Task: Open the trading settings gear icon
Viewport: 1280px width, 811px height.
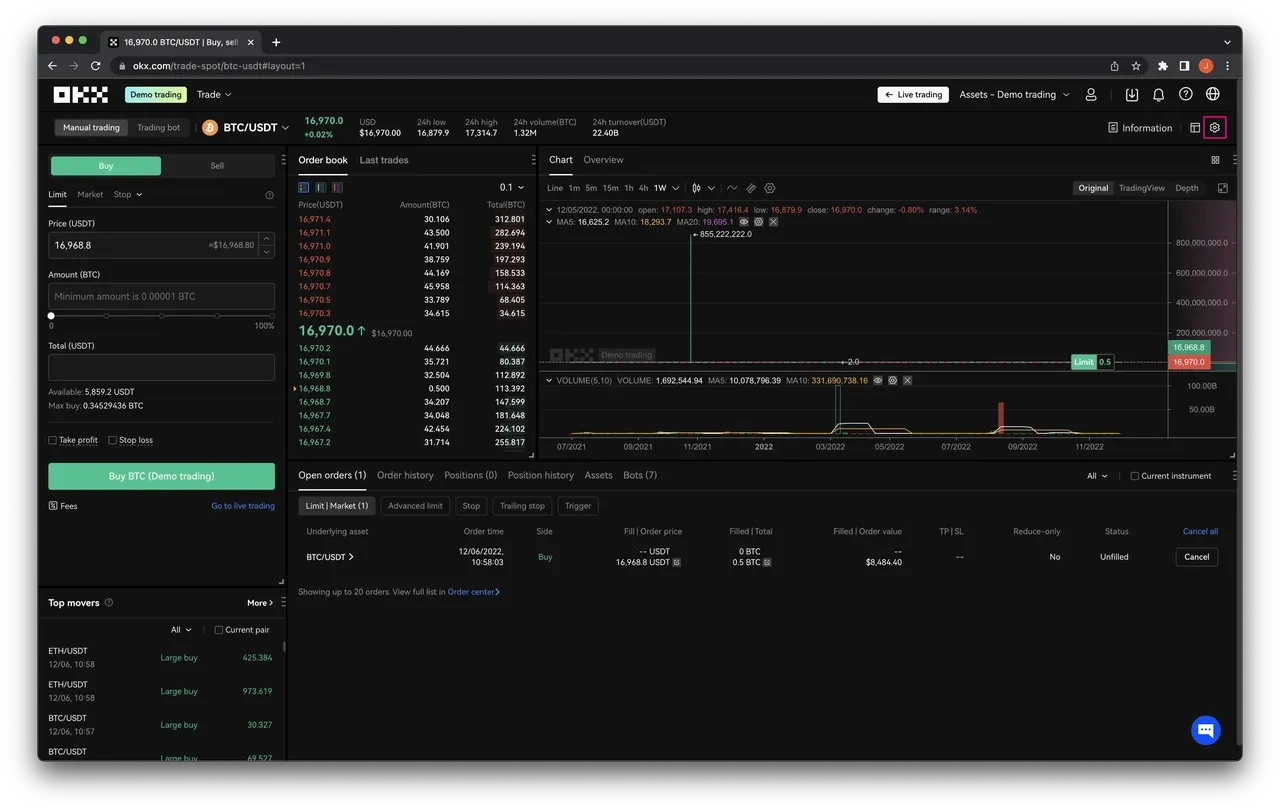Action: click(1215, 128)
